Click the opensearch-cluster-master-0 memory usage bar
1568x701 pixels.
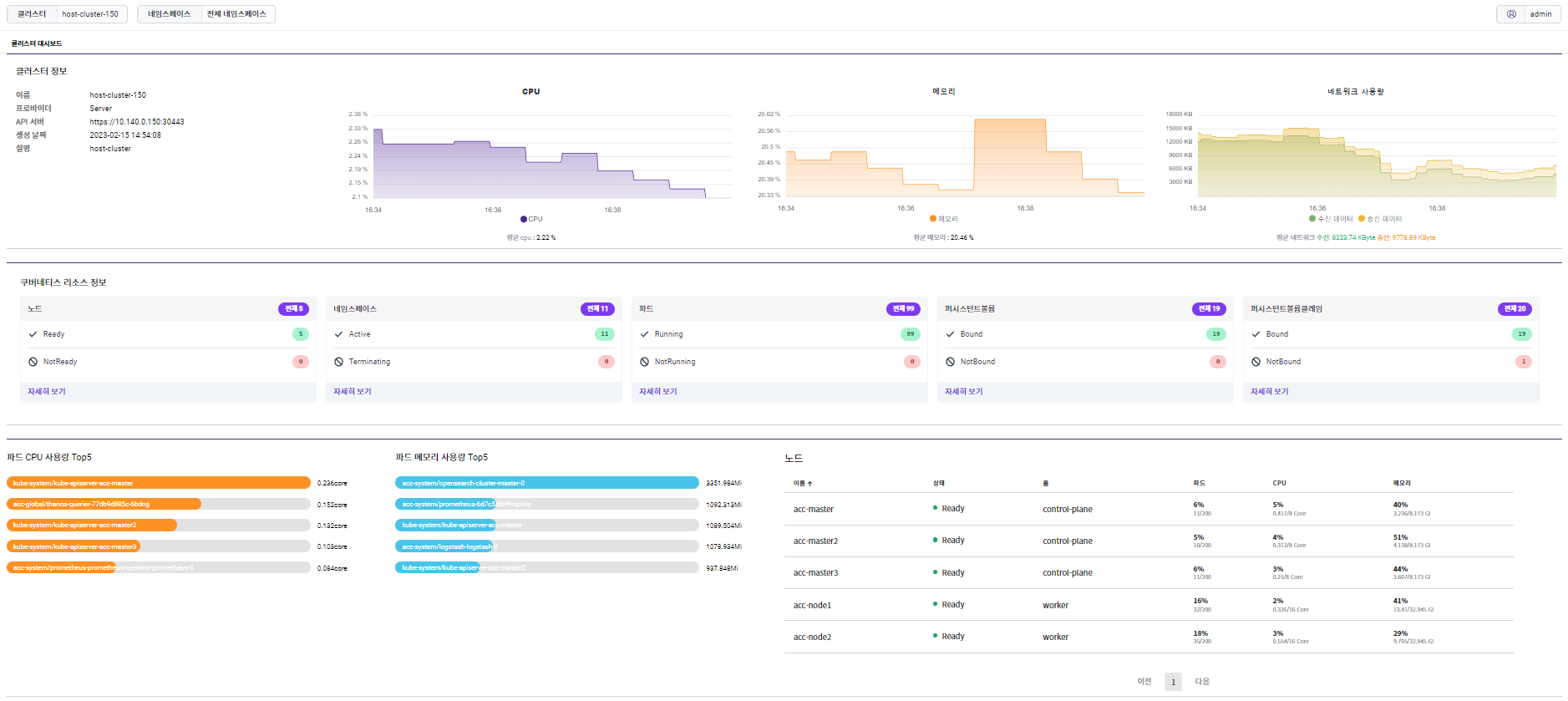(547, 483)
